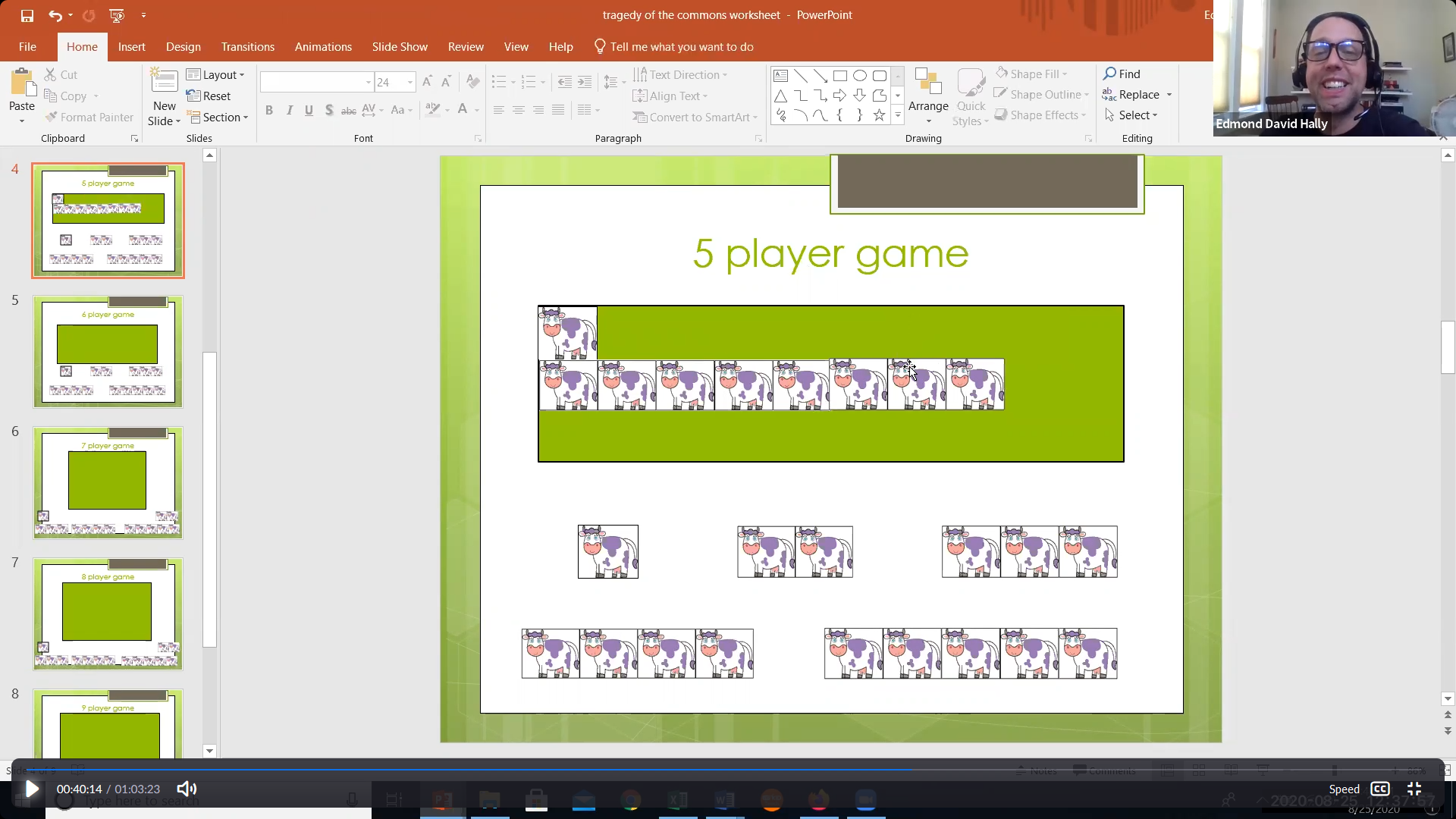Image resolution: width=1456 pixels, height=819 pixels.
Task: Clear all formatting icon
Action: pos(473,82)
